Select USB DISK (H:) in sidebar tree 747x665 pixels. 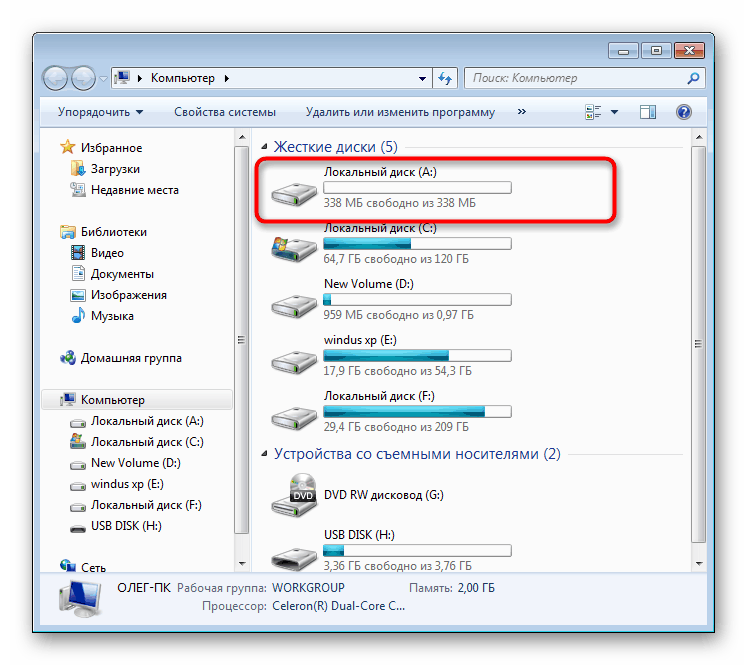coord(126,525)
